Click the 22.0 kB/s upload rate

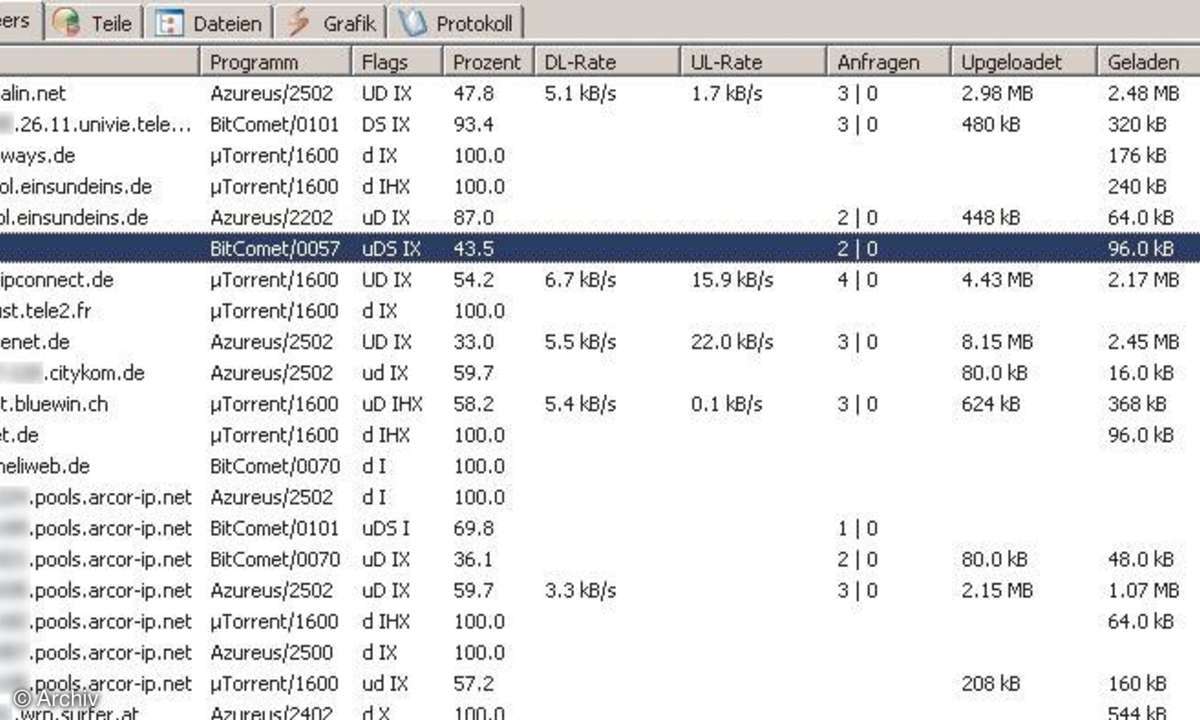pos(732,342)
